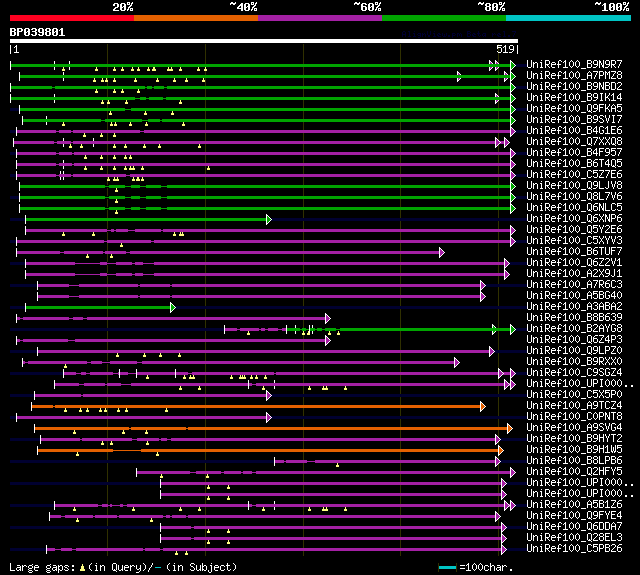Click the BP039801 query name
This screenshot has height=575, width=640.
tap(37, 32)
